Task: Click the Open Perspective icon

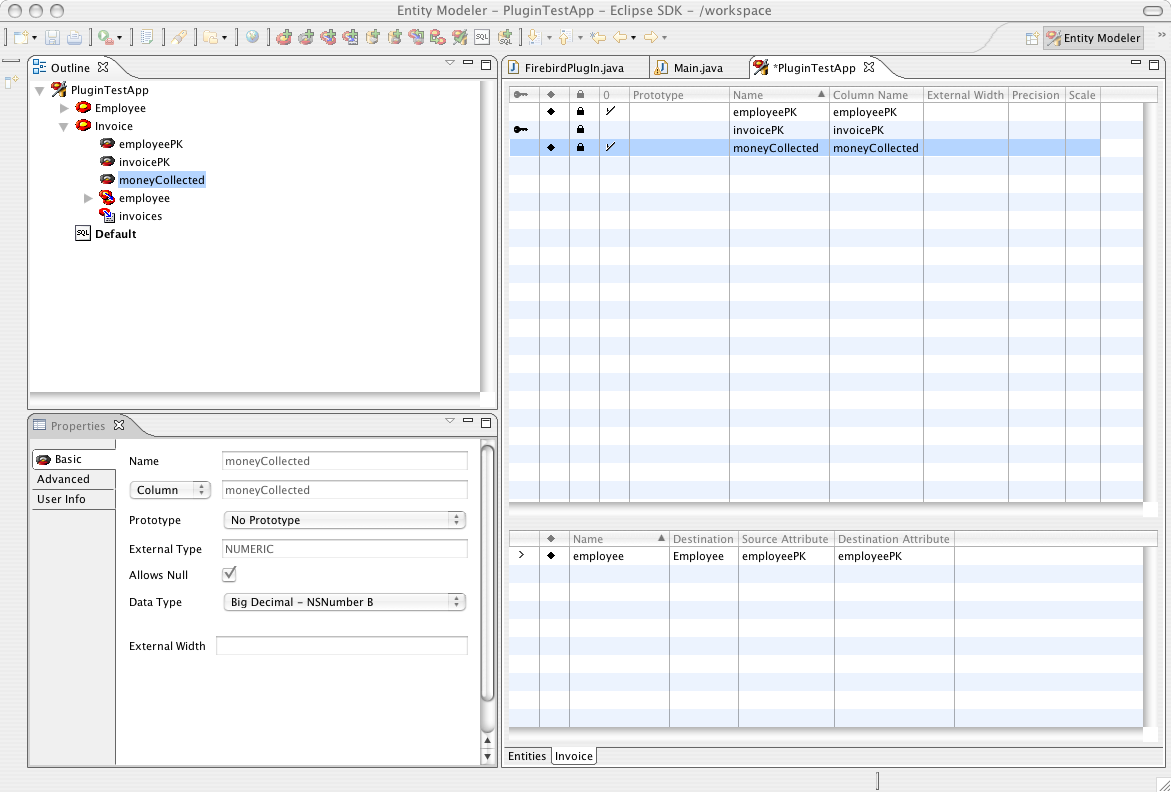Action: (x=1032, y=38)
